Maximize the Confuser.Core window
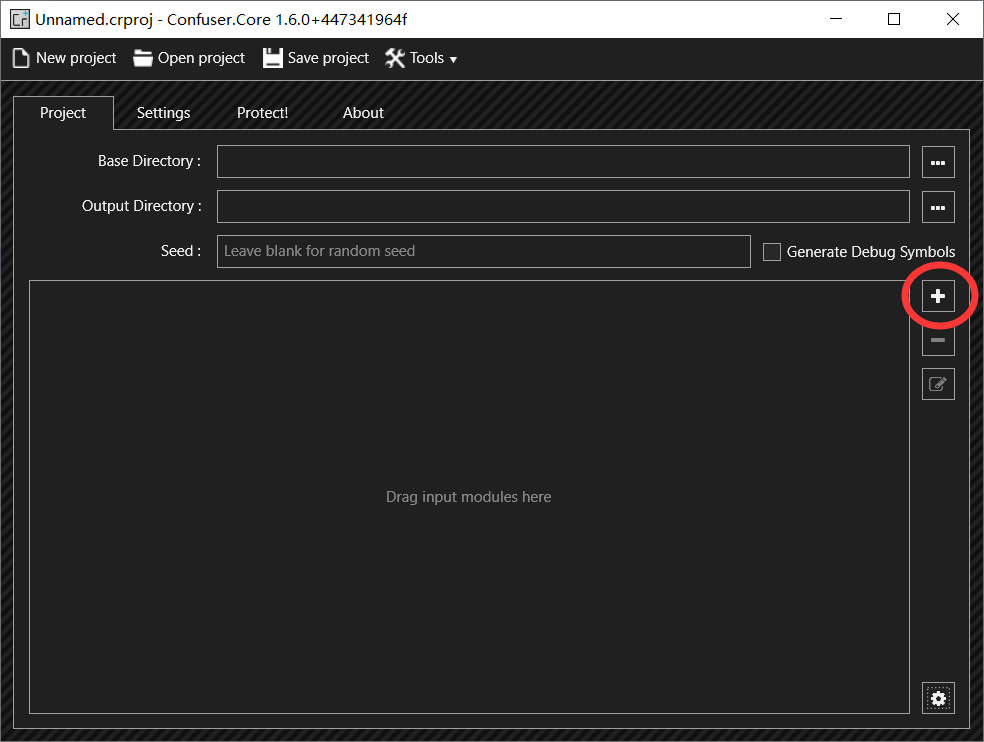984x742 pixels. [894, 19]
